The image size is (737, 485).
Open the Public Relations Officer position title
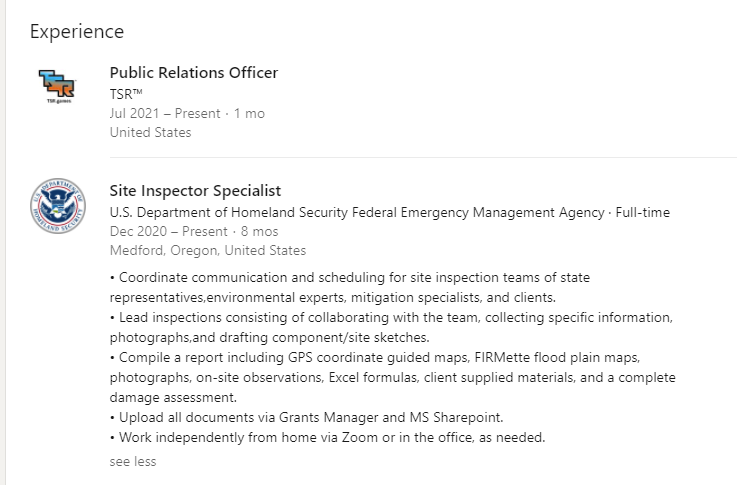tap(194, 73)
